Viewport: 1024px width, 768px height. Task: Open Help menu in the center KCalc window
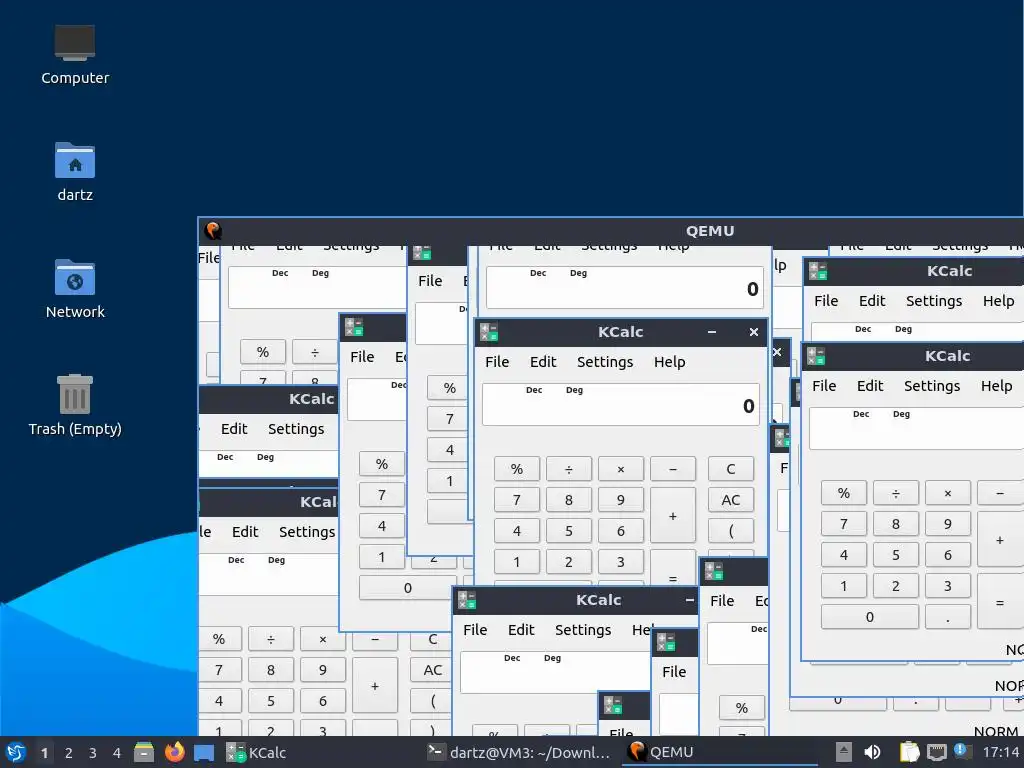[x=669, y=362]
